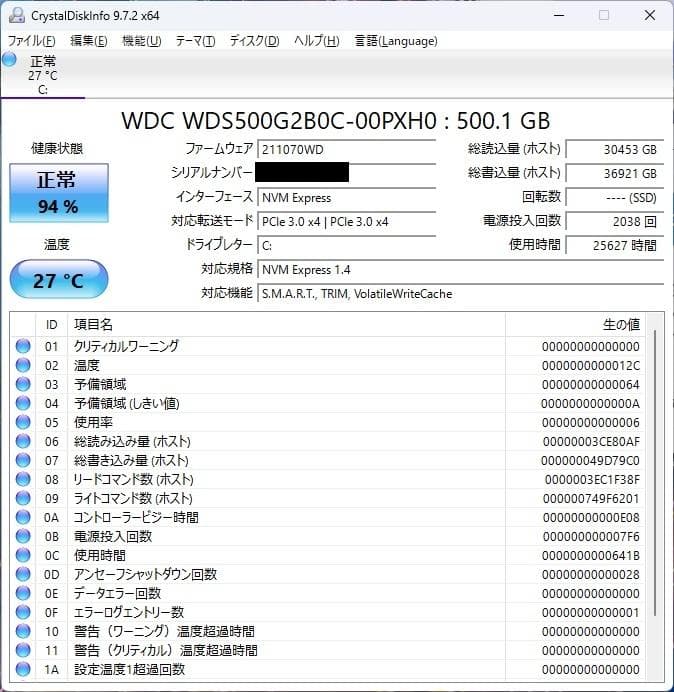
Task: Click total host reads value 30453 GB
Action: (x=614, y=149)
